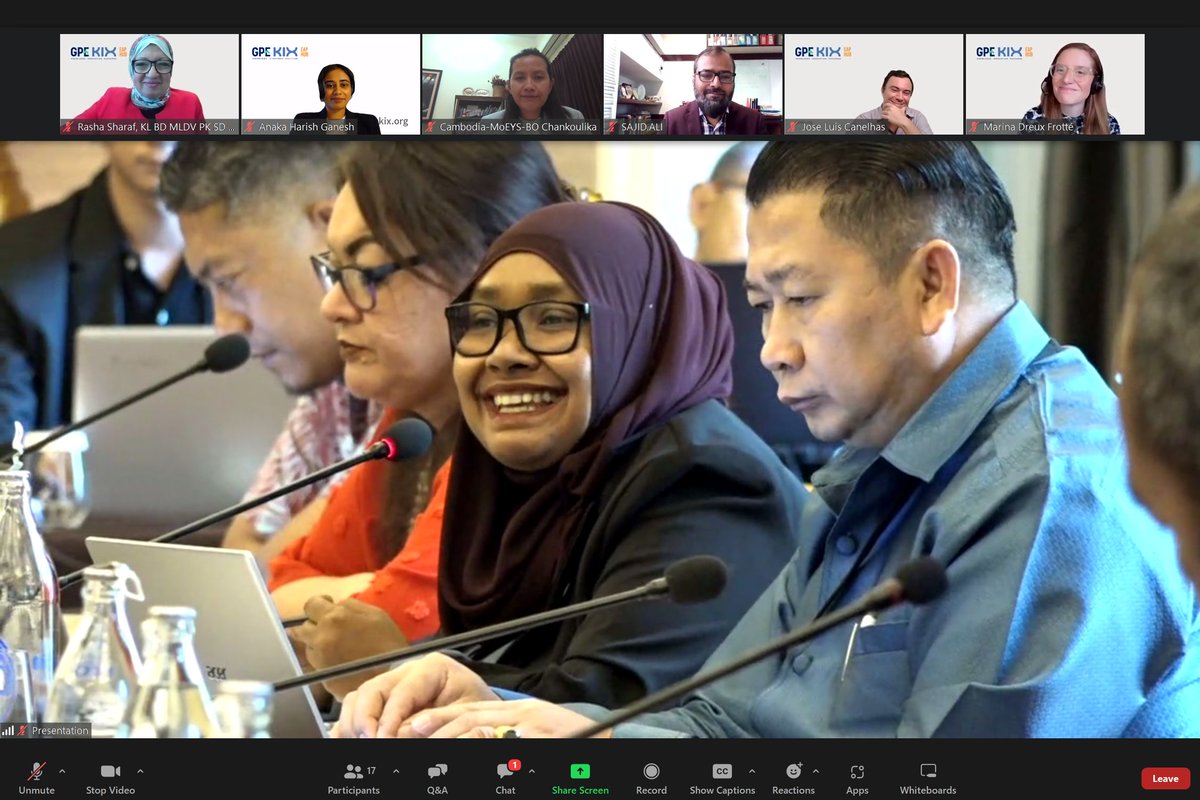
Task: Select Jose Luis Canelhas's video thumbnail
Action: coord(874,84)
